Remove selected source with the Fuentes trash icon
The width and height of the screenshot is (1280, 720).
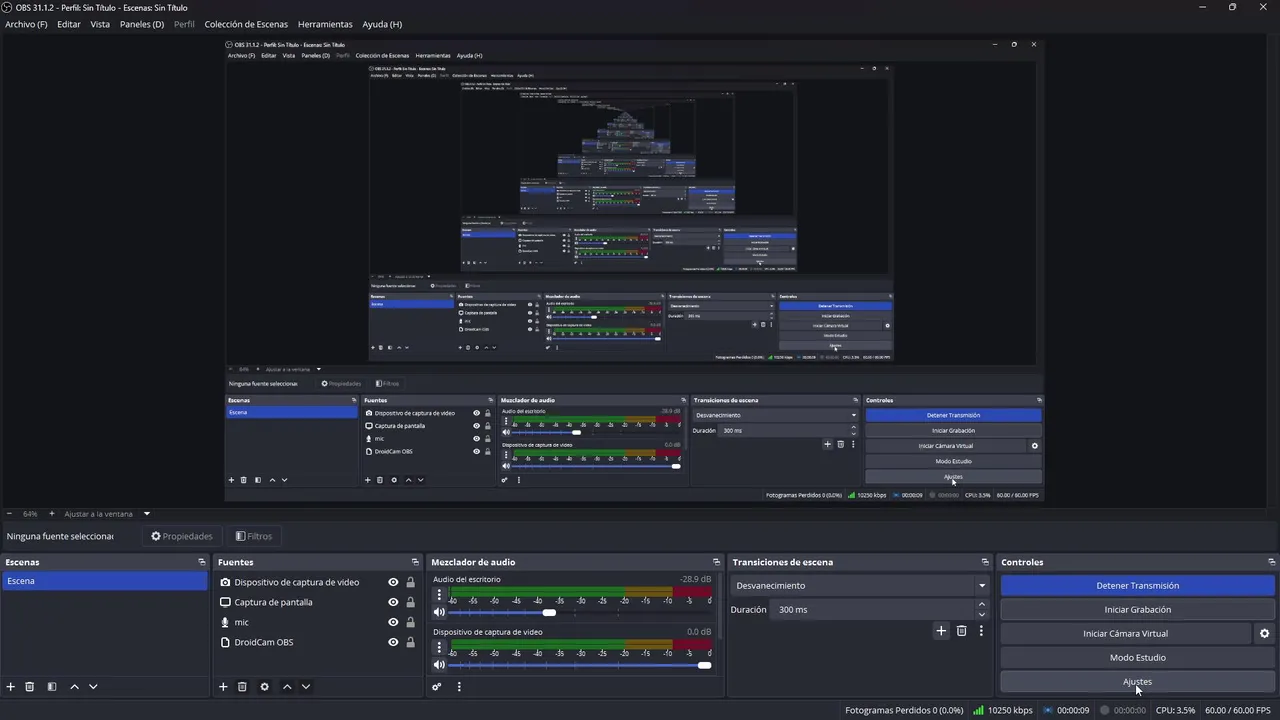(242, 687)
